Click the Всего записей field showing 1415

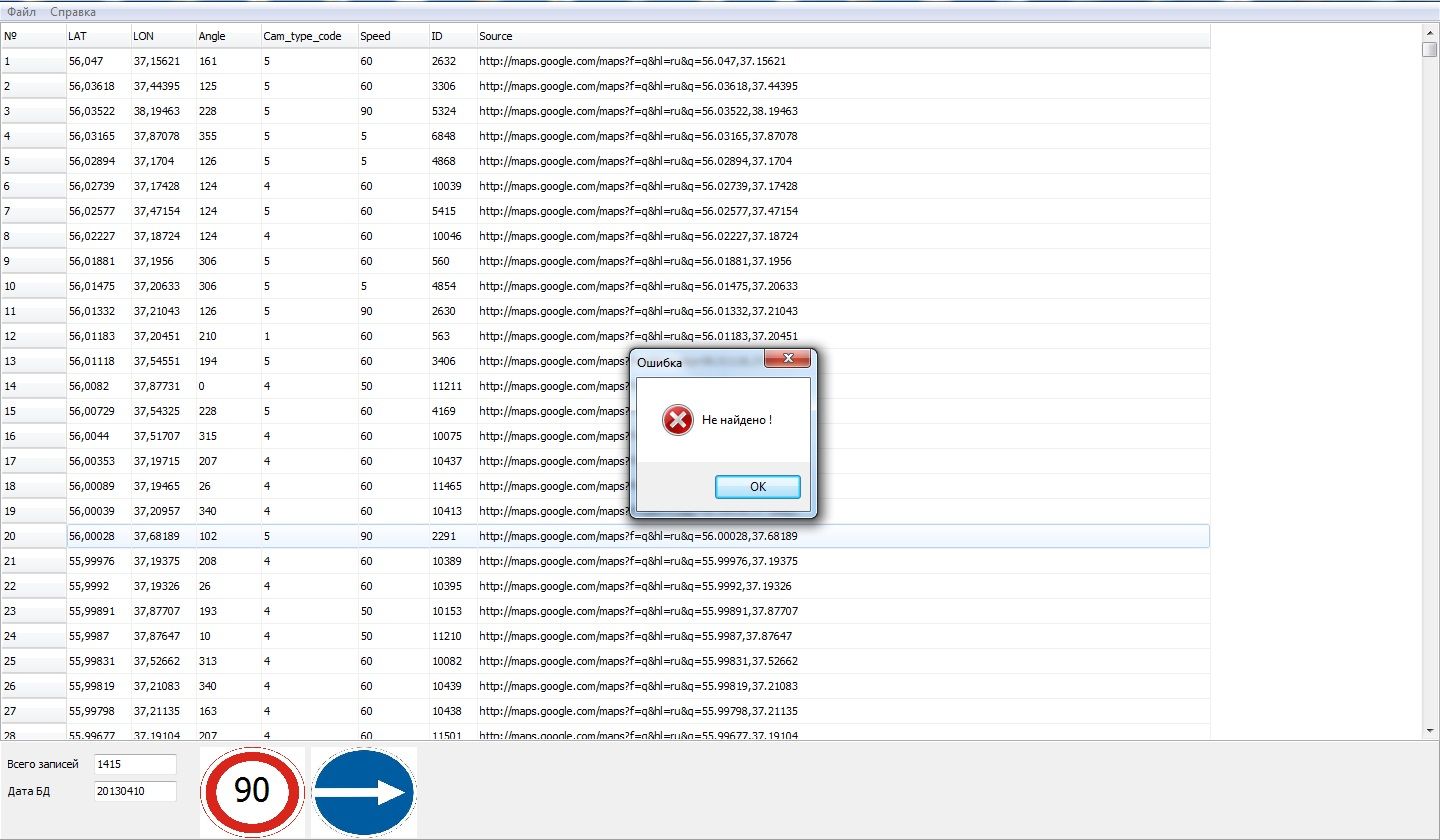135,764
